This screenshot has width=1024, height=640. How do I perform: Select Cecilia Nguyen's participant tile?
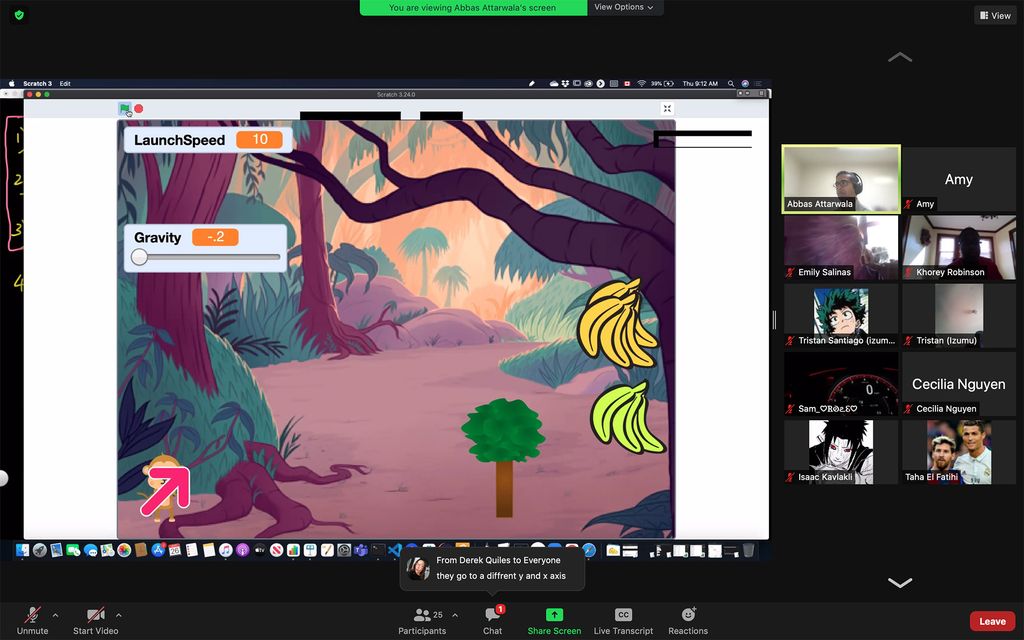tap(959, 384)
